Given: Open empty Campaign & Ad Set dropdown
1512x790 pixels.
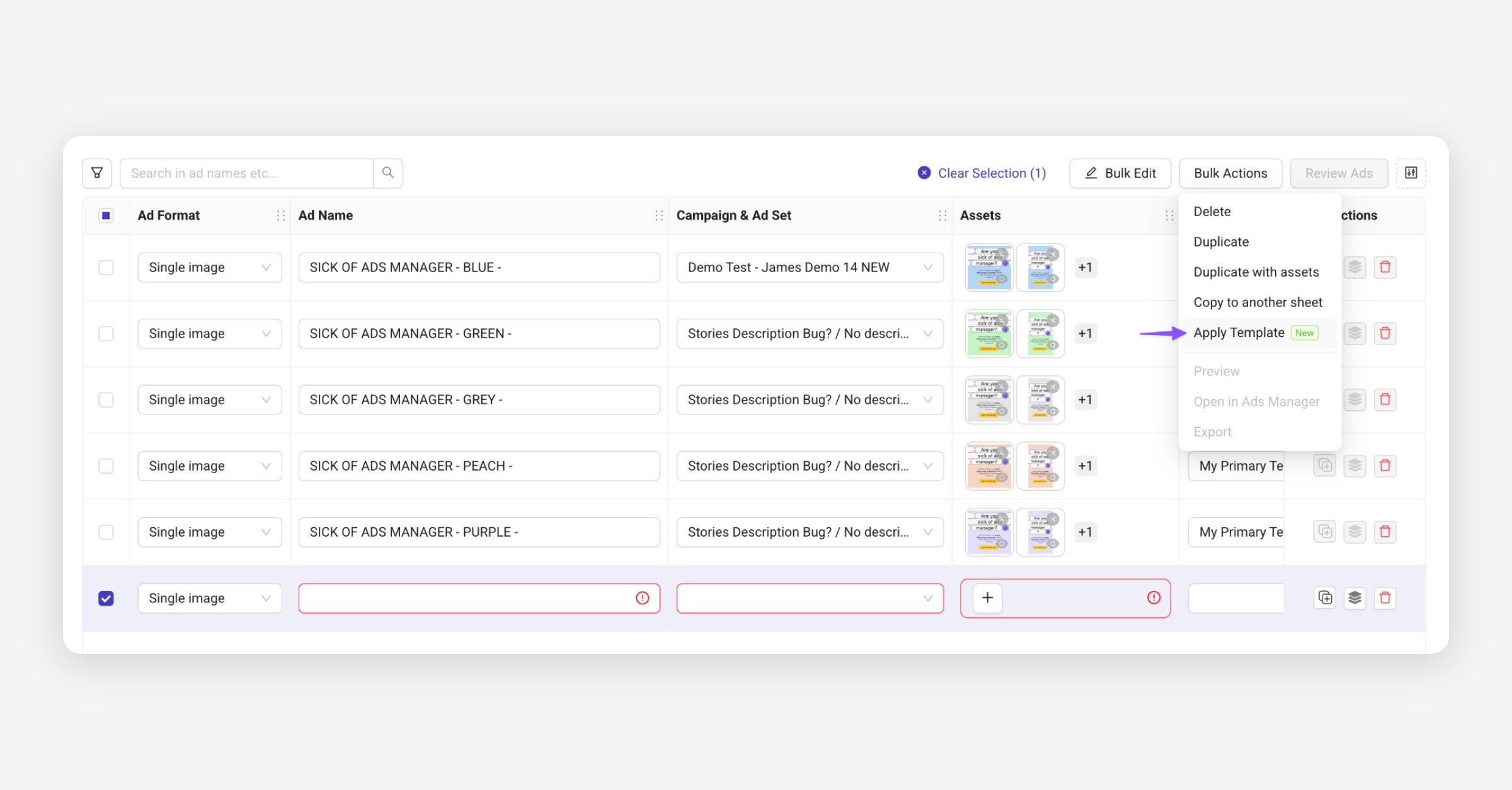Looking at the screenshot, I should pyautogui.click(x=810, y=598).
